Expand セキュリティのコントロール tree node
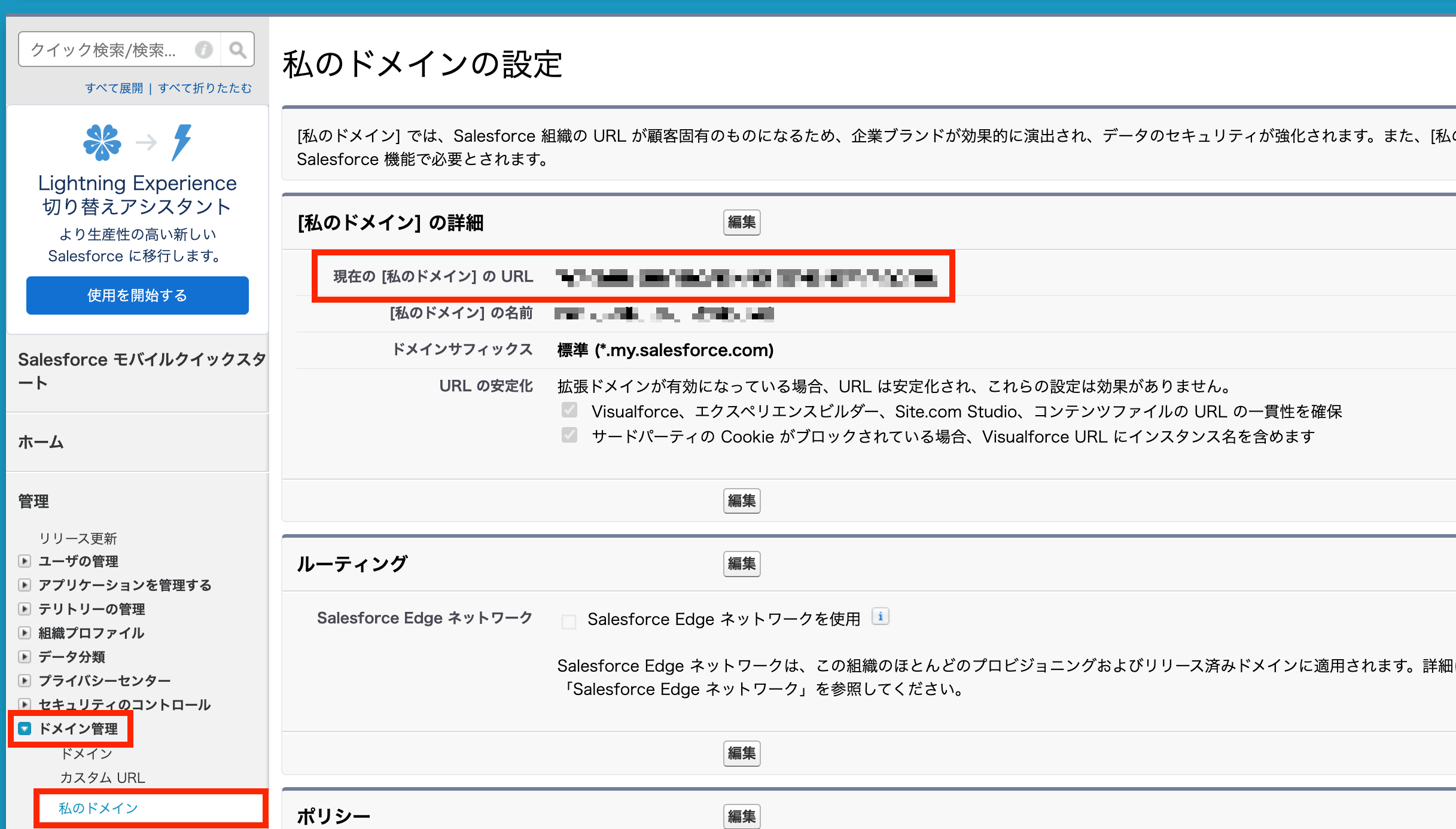The width and height of the screenshot is (1456, 829). [x=25, y=704]
